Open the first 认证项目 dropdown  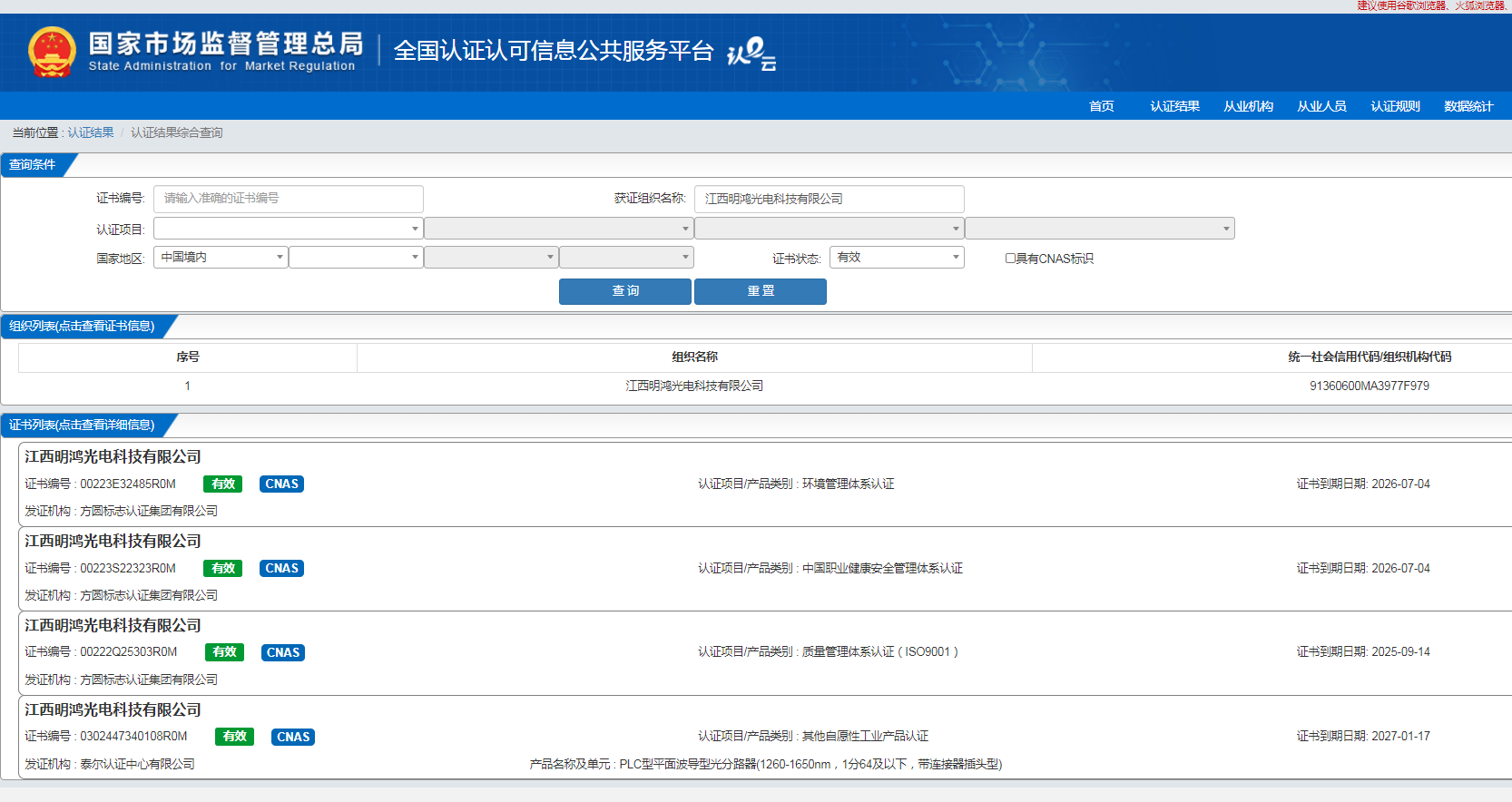click(288, 229)
